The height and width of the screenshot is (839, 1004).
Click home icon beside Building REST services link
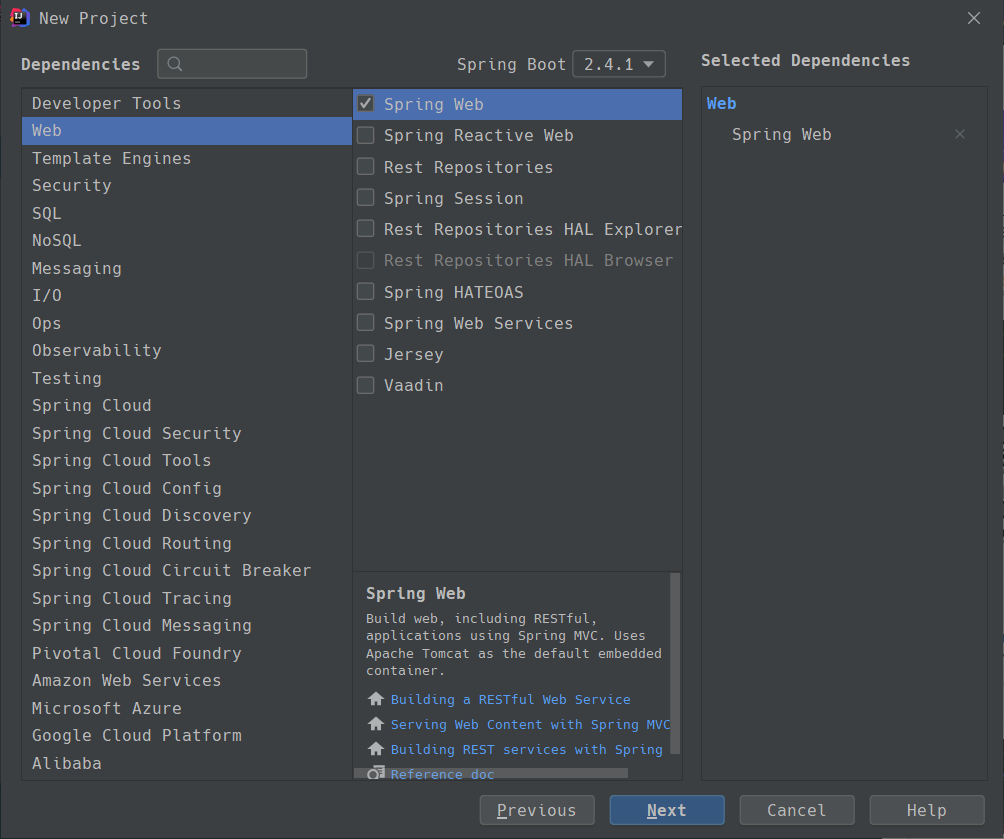click(x=376, y=749)
